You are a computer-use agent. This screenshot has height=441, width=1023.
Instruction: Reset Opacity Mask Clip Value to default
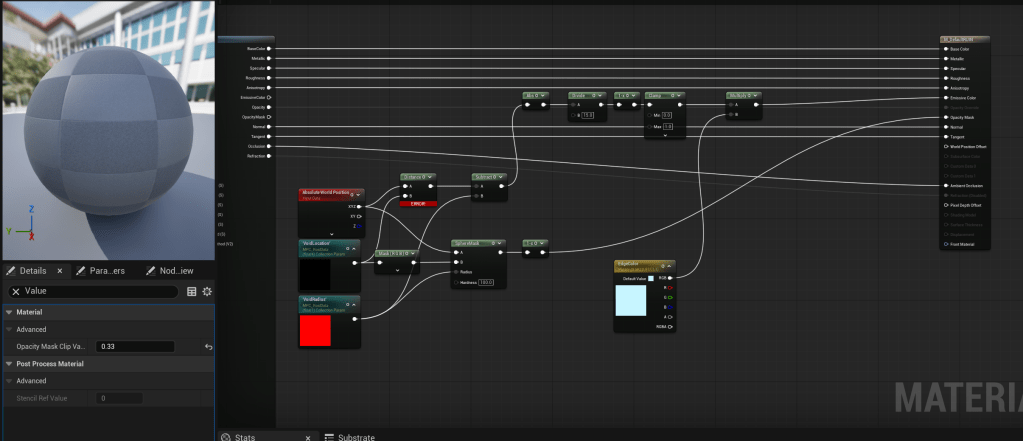coord(208,346)
